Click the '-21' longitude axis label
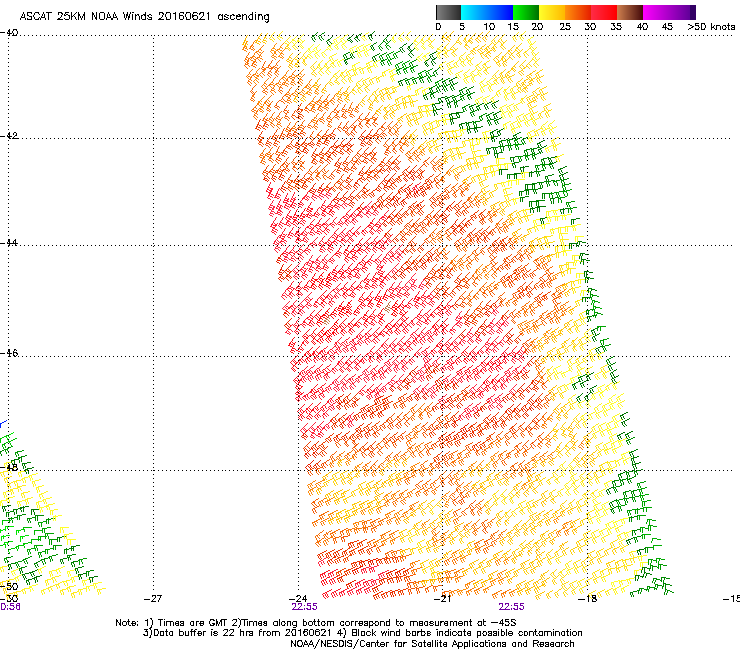 click(442, 599)
